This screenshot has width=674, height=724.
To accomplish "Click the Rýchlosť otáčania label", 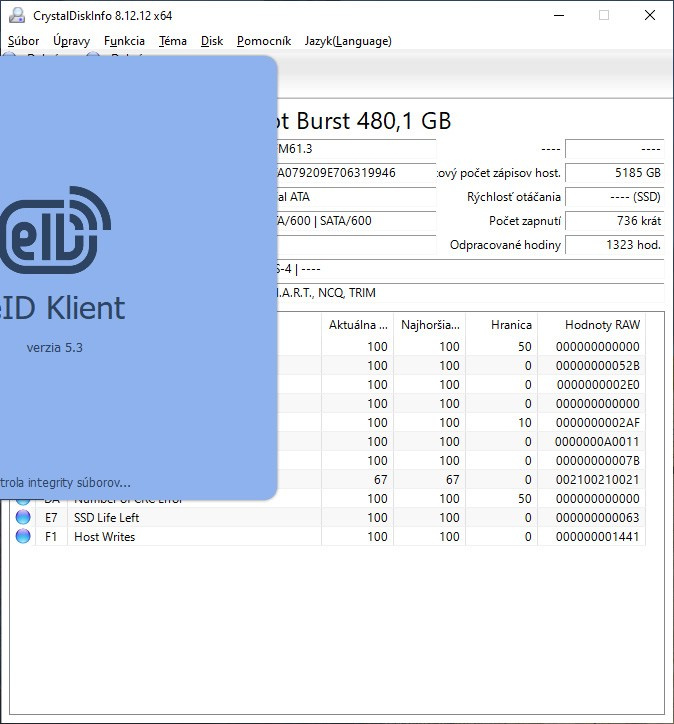I will pyautogui.click(x=514, y=197).
